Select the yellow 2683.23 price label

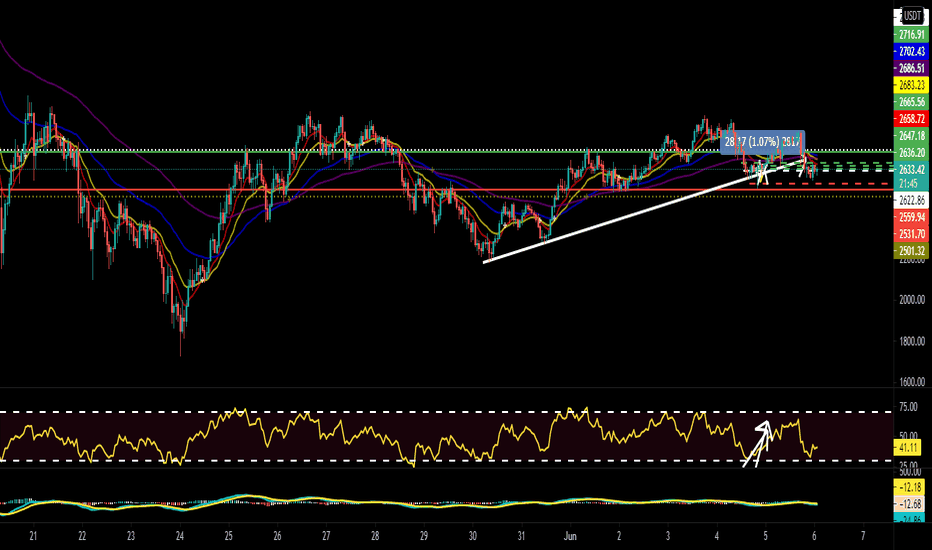click(x=911, y=85)
